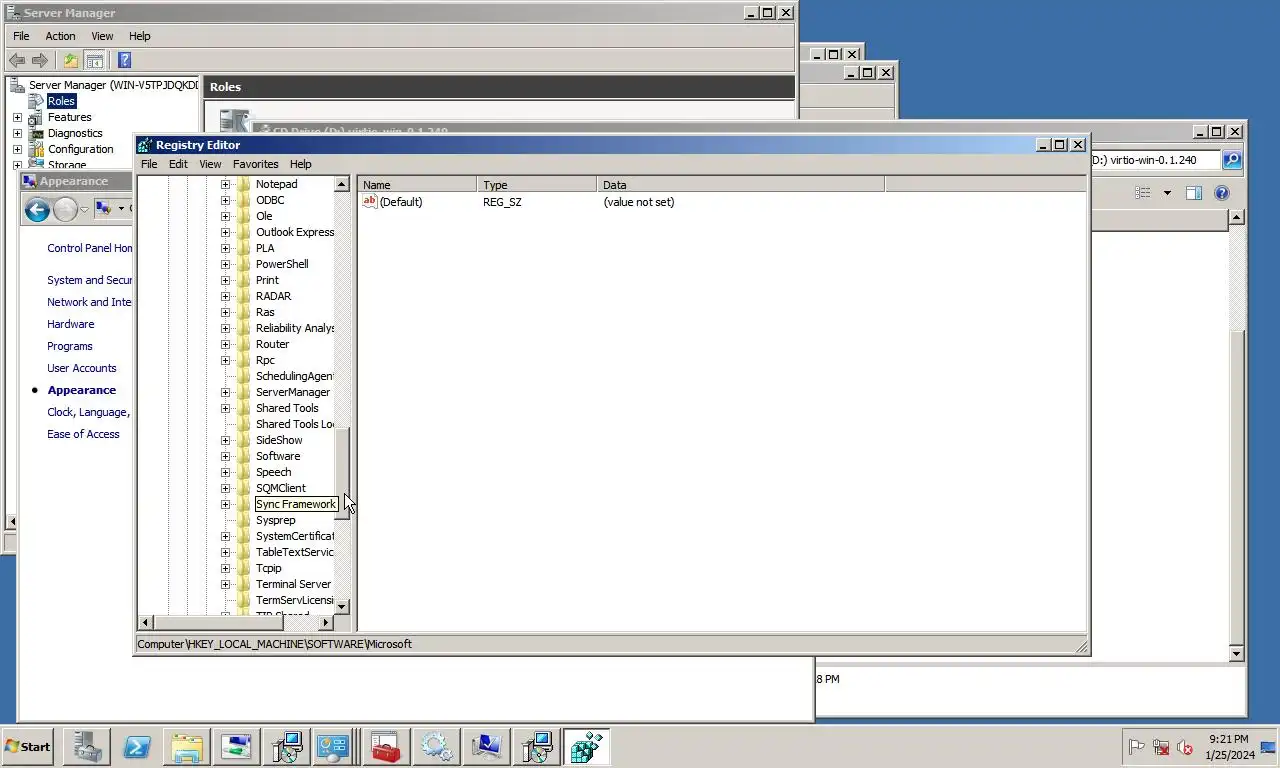Click the System and Security link in Control Panel
The width and height of the screenshot is (1280, 768).
click(x=89, y=280)
